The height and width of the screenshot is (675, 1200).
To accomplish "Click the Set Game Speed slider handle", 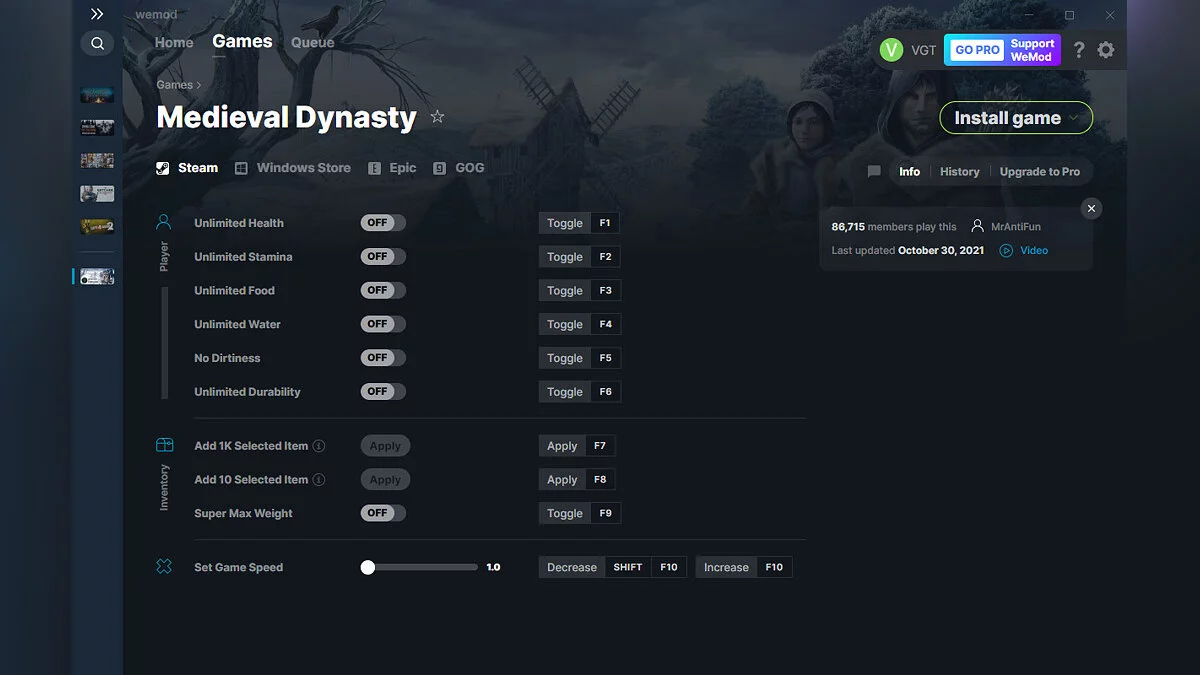I will point(367,566).
